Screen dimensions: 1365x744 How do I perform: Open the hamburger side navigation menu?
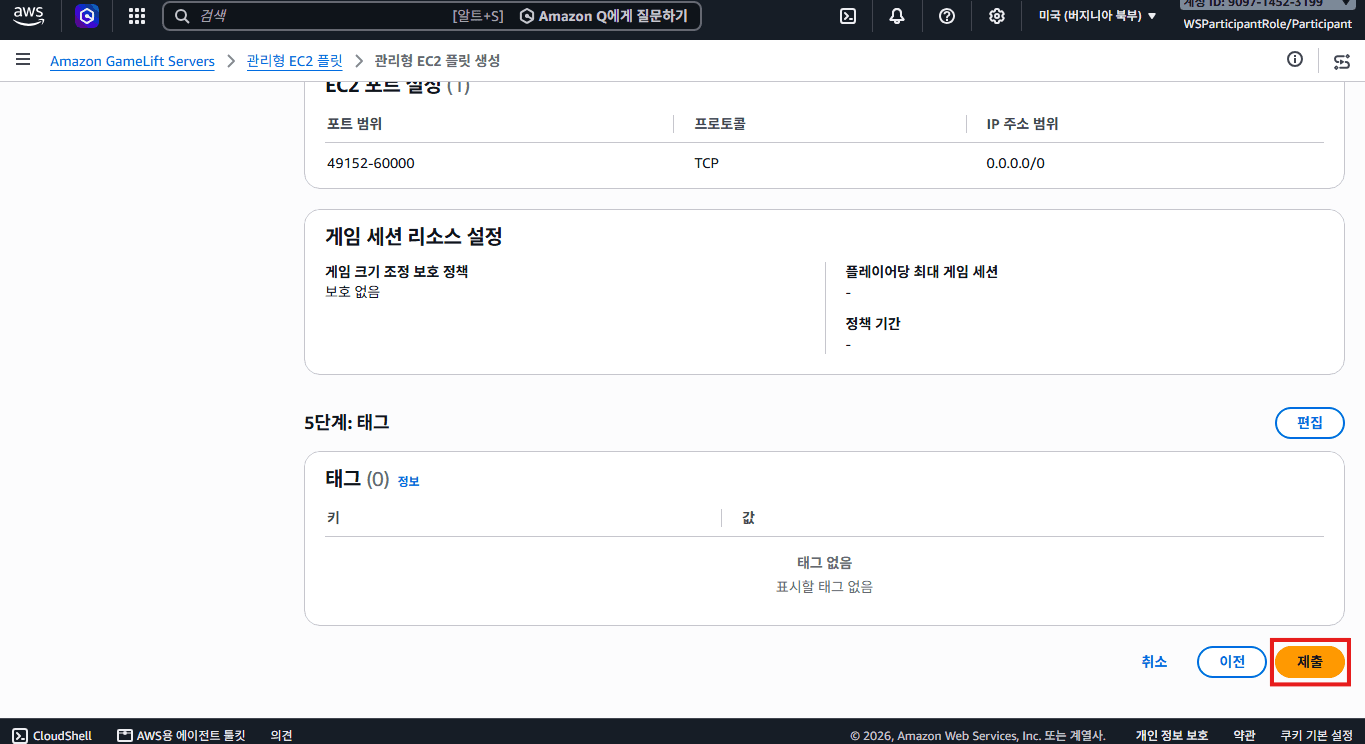pyautogui.click(x=23, y=60)
